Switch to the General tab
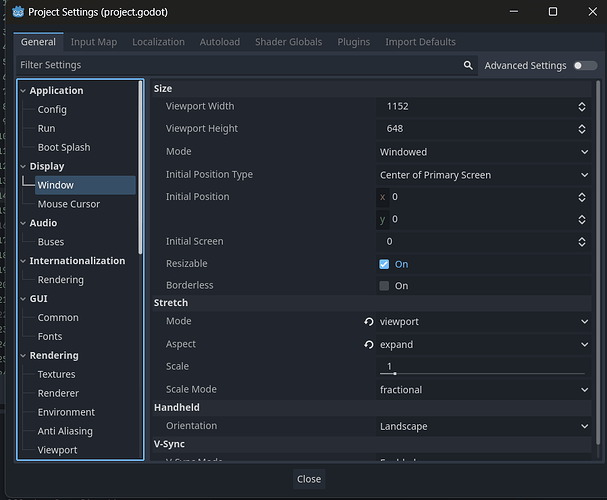Screen dimensions: 607x500 (38, 42)
